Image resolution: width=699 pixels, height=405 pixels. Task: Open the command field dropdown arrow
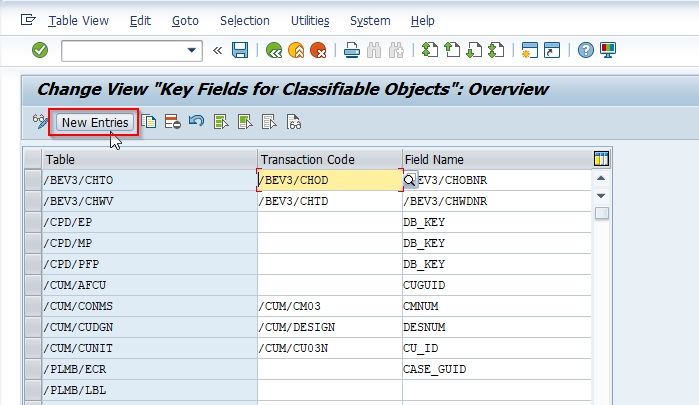tap(192, 50)
